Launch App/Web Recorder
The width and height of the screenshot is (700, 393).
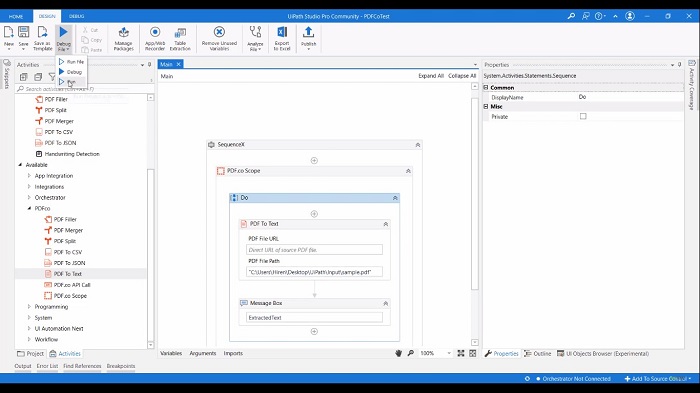point(155,38)
